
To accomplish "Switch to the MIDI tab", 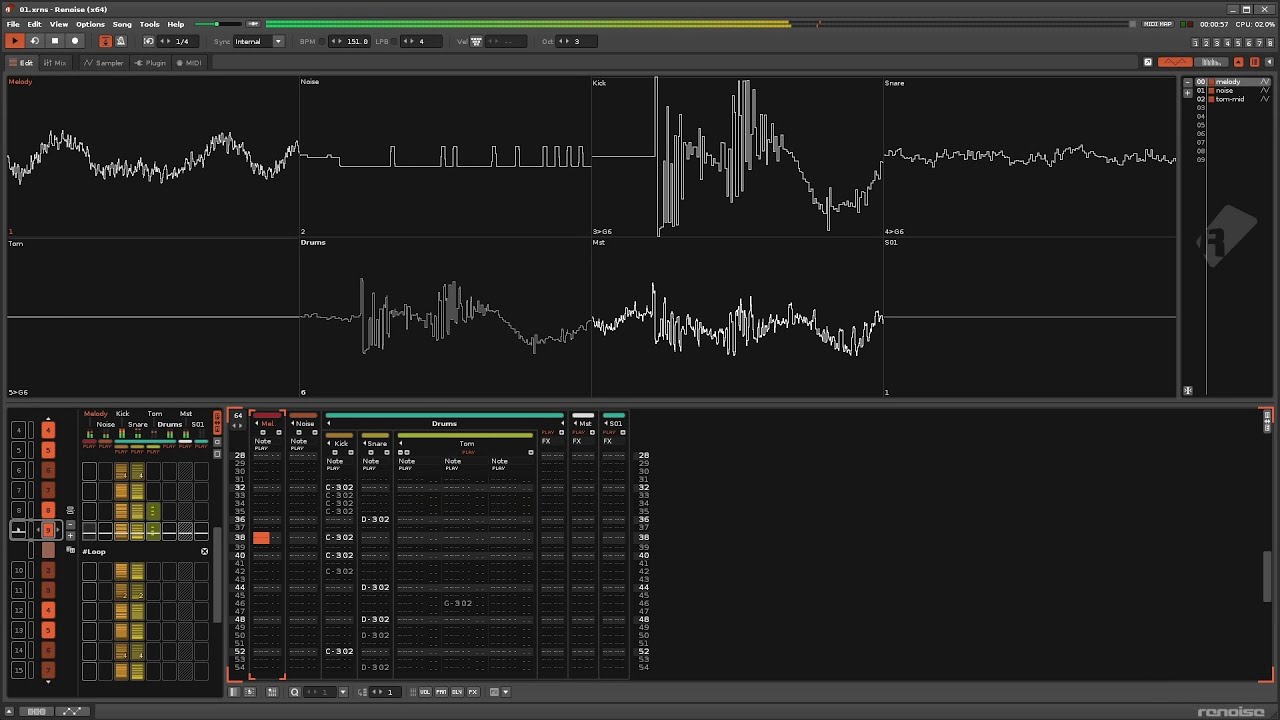I will [189, 62].
